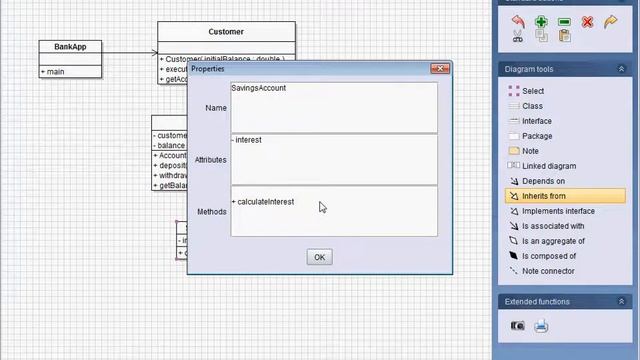This screenshot has width=640, height=360.
Task: Click the balance attribute row in diagram
Action: (170, 145)
